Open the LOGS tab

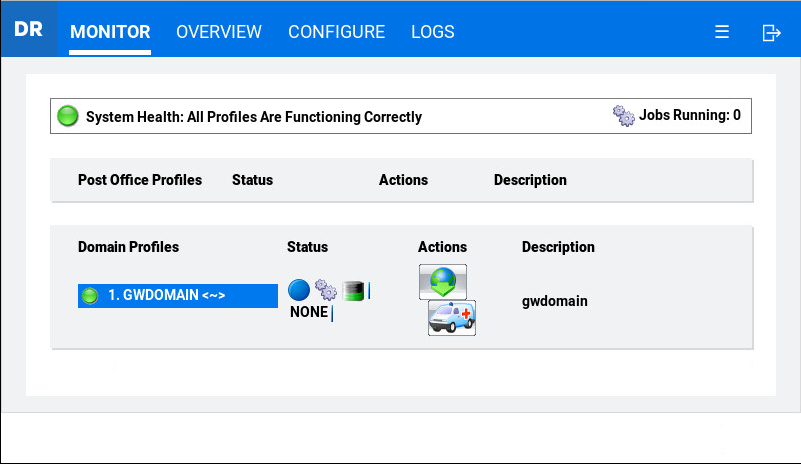[433, 32]
